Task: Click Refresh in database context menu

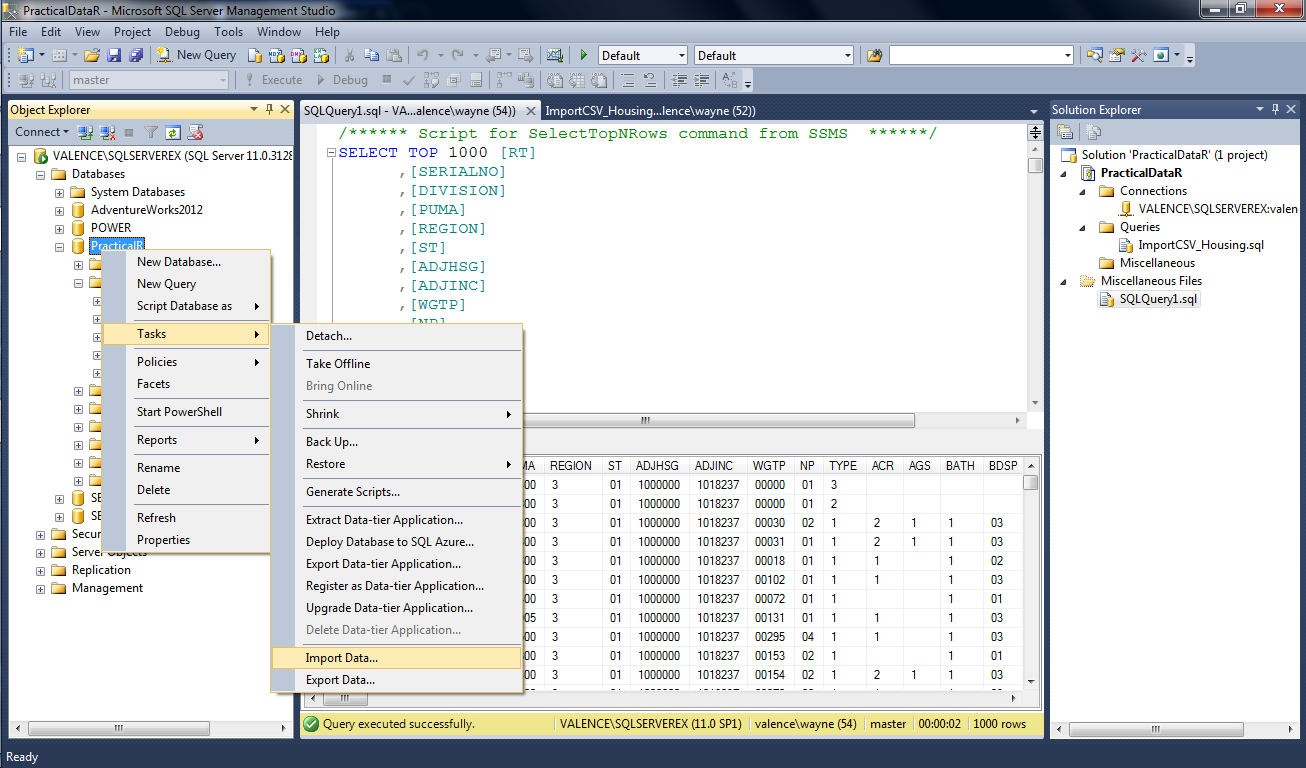Action: pyautogui.click(x=186, y=518)
